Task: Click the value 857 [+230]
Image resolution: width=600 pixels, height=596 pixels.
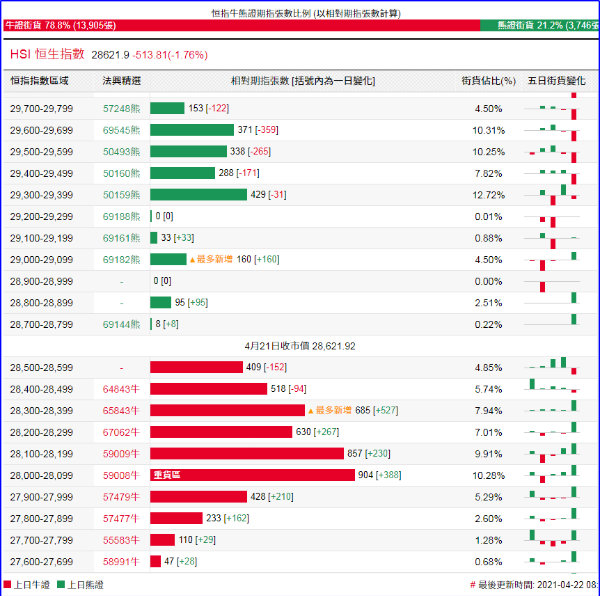Action: click(x=369, y=454)
